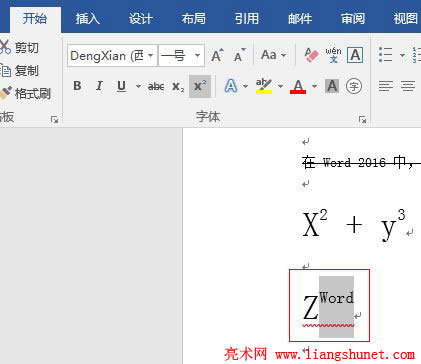Click the strikethrough line 在 Word 2016 中
Image resolution: width=421 pixels, height=364 pixels.
(x=361, y=163)
